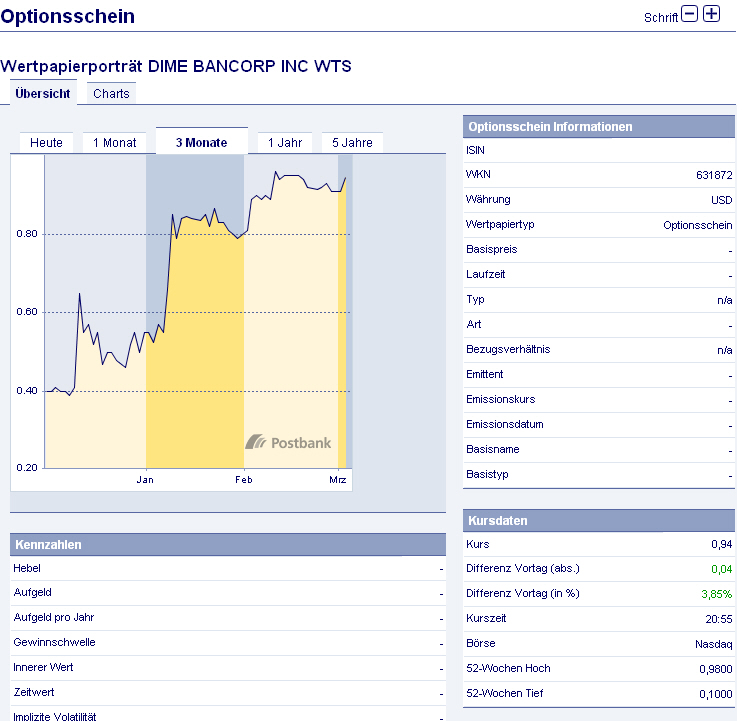Click the Kursdaten section header
Image resolution: width=742 pixels, height=721 pixels.
599,520
